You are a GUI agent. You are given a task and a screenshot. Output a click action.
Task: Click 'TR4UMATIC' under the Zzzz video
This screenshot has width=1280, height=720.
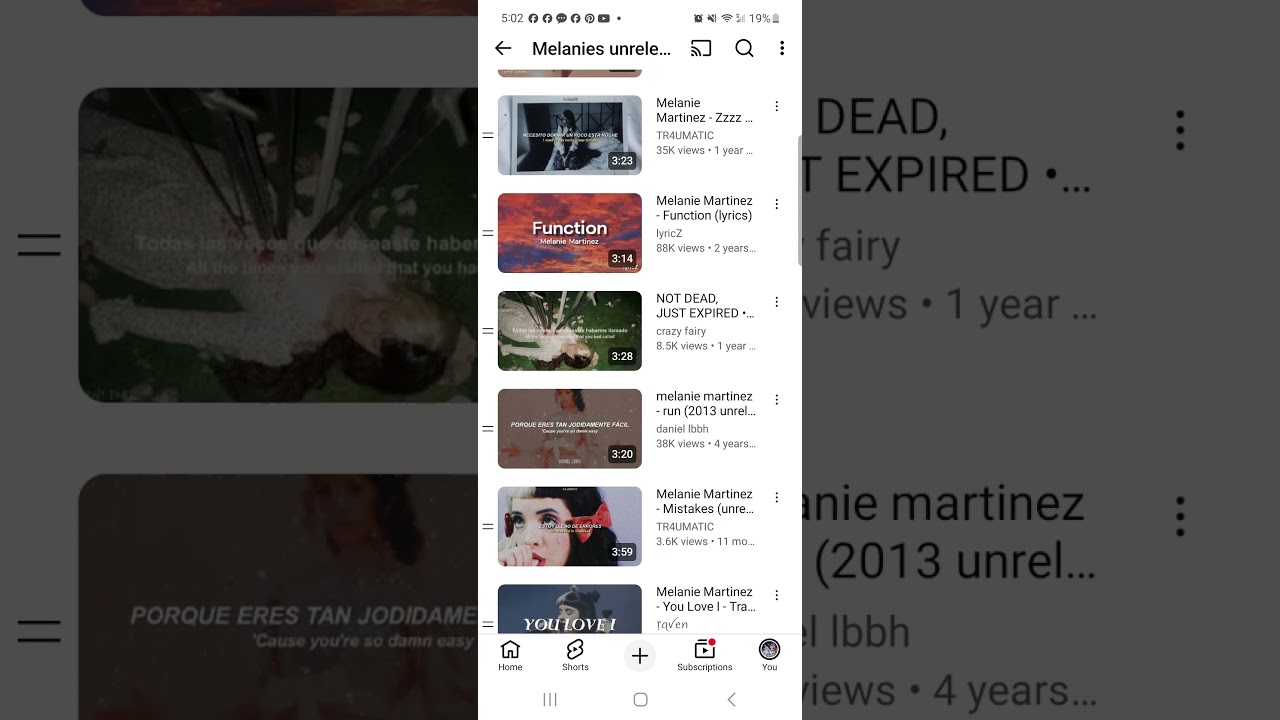click(685, 135)
